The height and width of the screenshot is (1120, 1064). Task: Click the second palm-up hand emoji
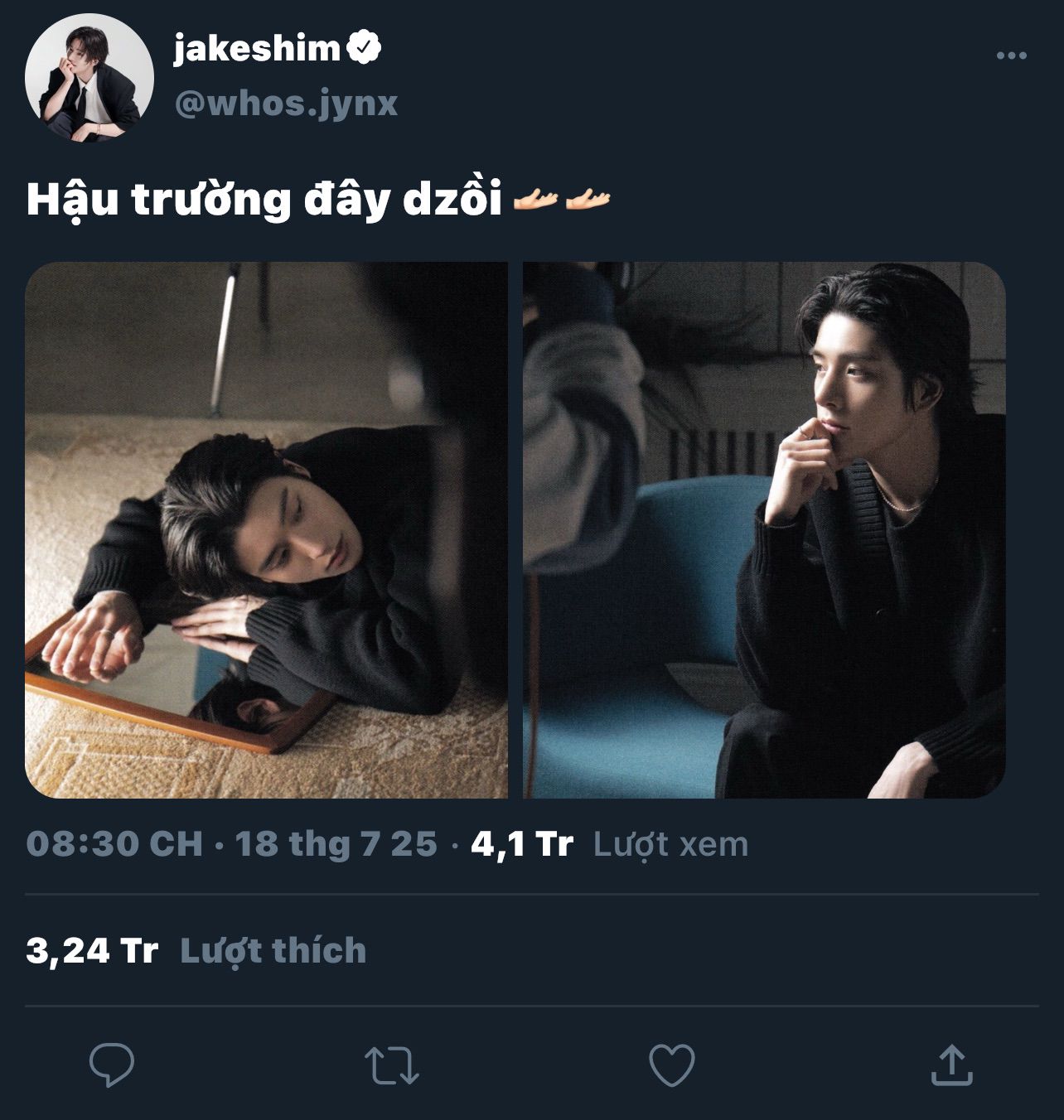[588, 200]
